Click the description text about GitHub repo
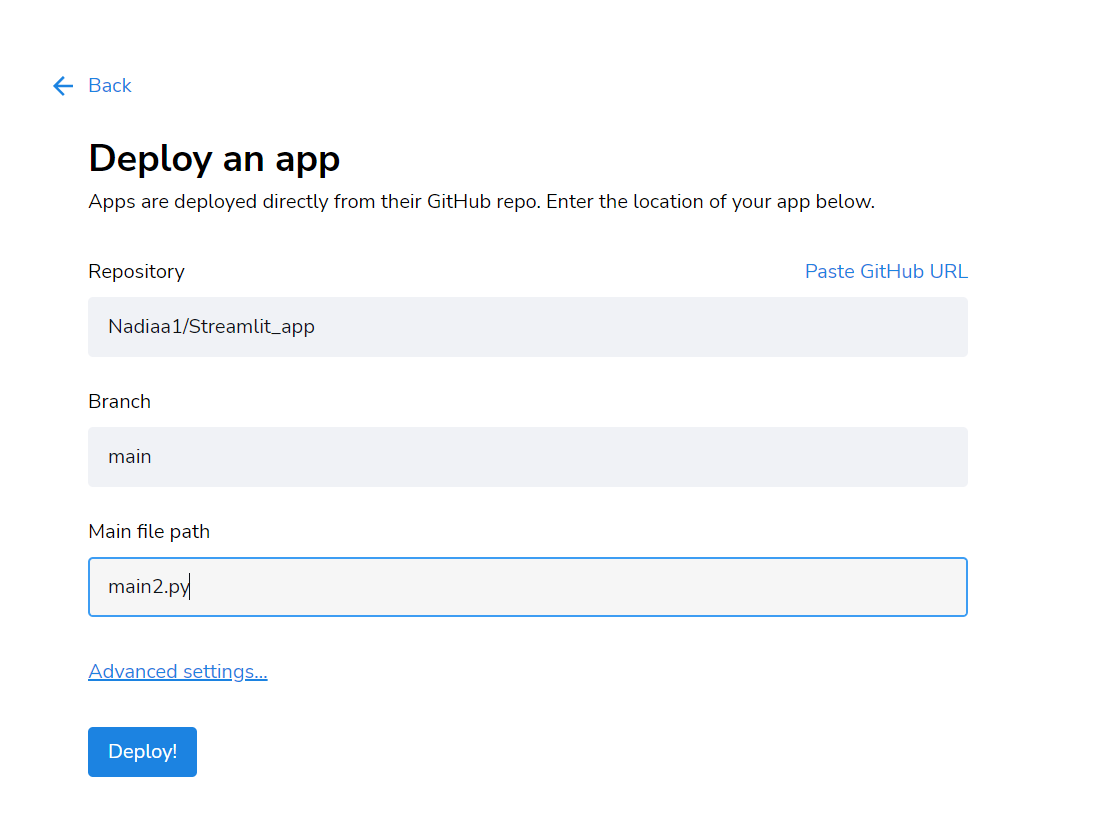 click(481, 202)
